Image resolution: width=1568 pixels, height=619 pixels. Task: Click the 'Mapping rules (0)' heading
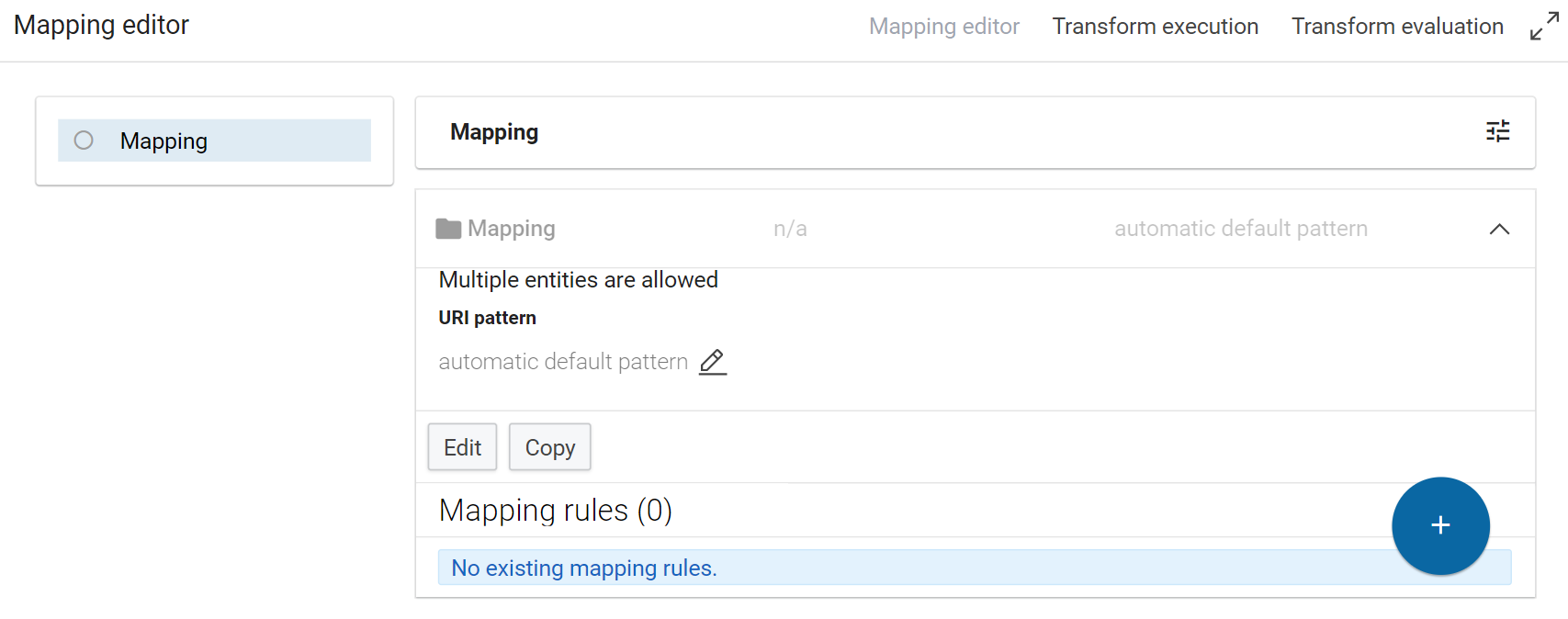tap(555, 511)
